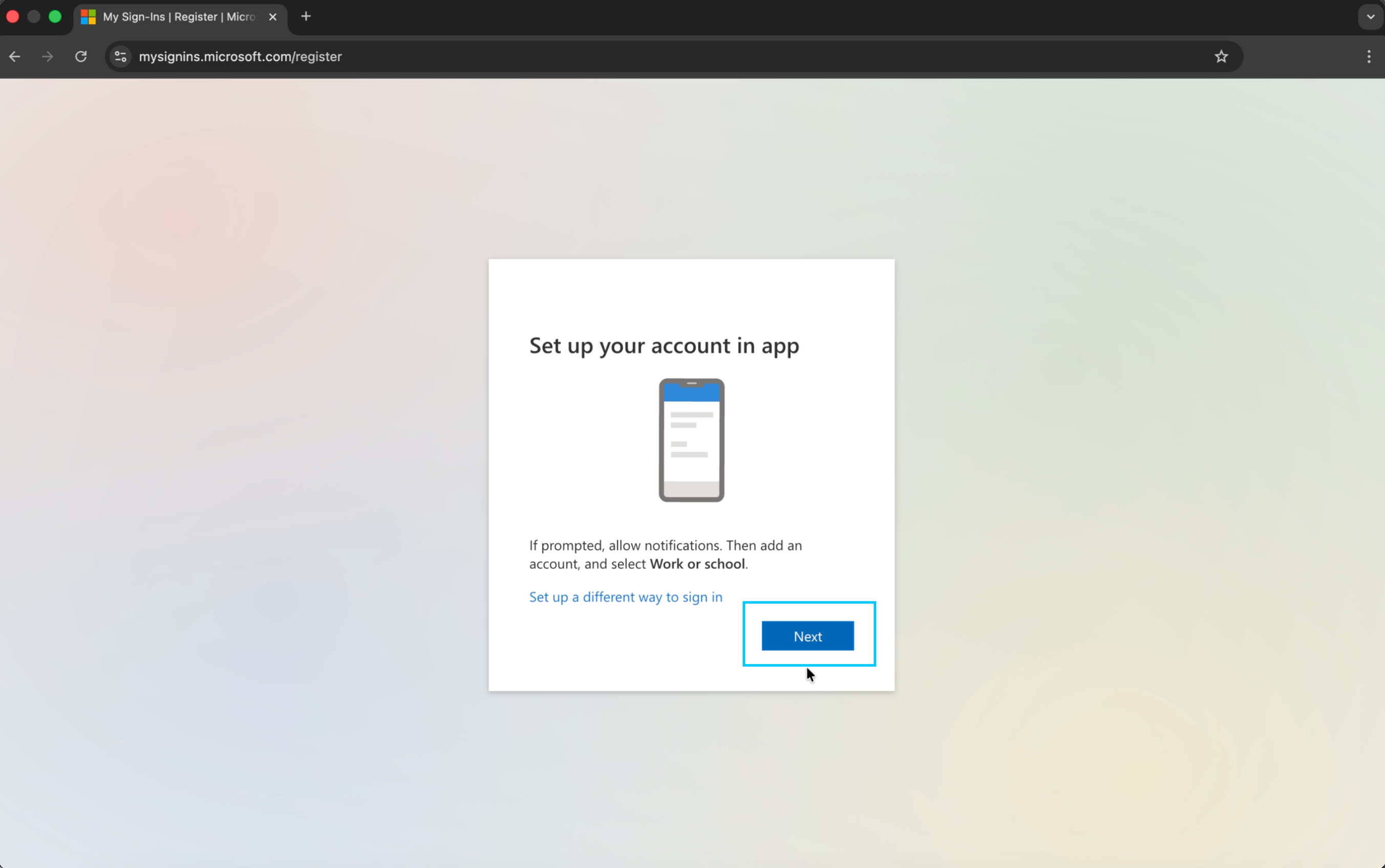Click the green maximize window button

(x=55, y=17)
